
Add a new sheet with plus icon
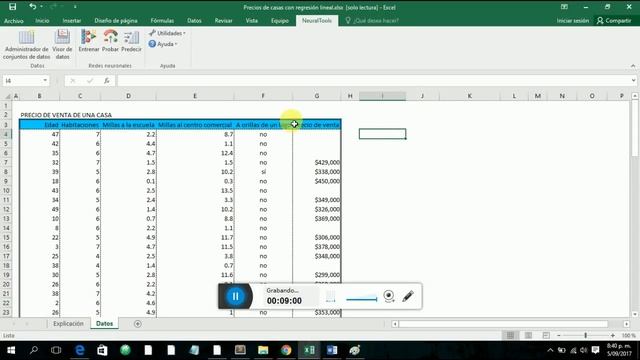[x=138, y=324]
